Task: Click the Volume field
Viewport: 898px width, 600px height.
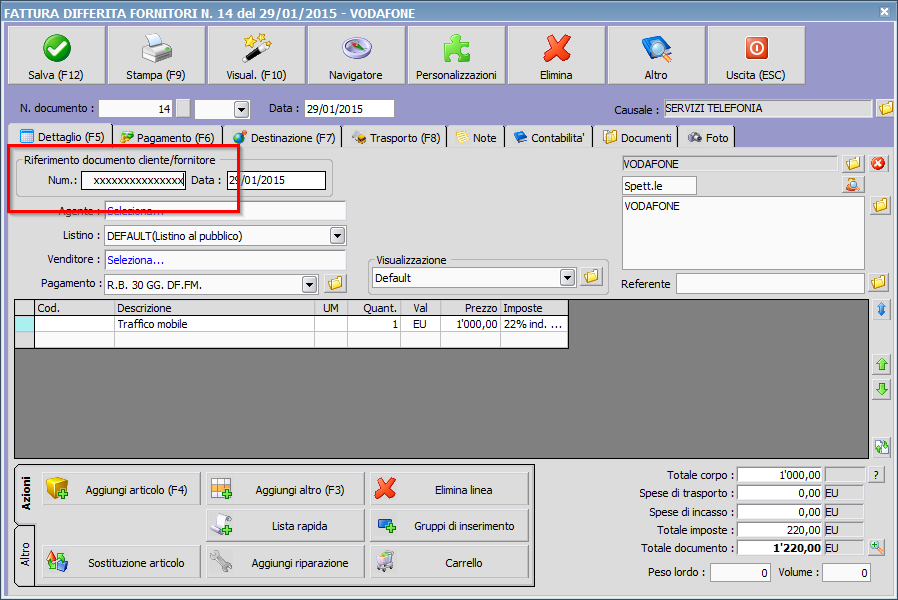Action: [846, 573]
